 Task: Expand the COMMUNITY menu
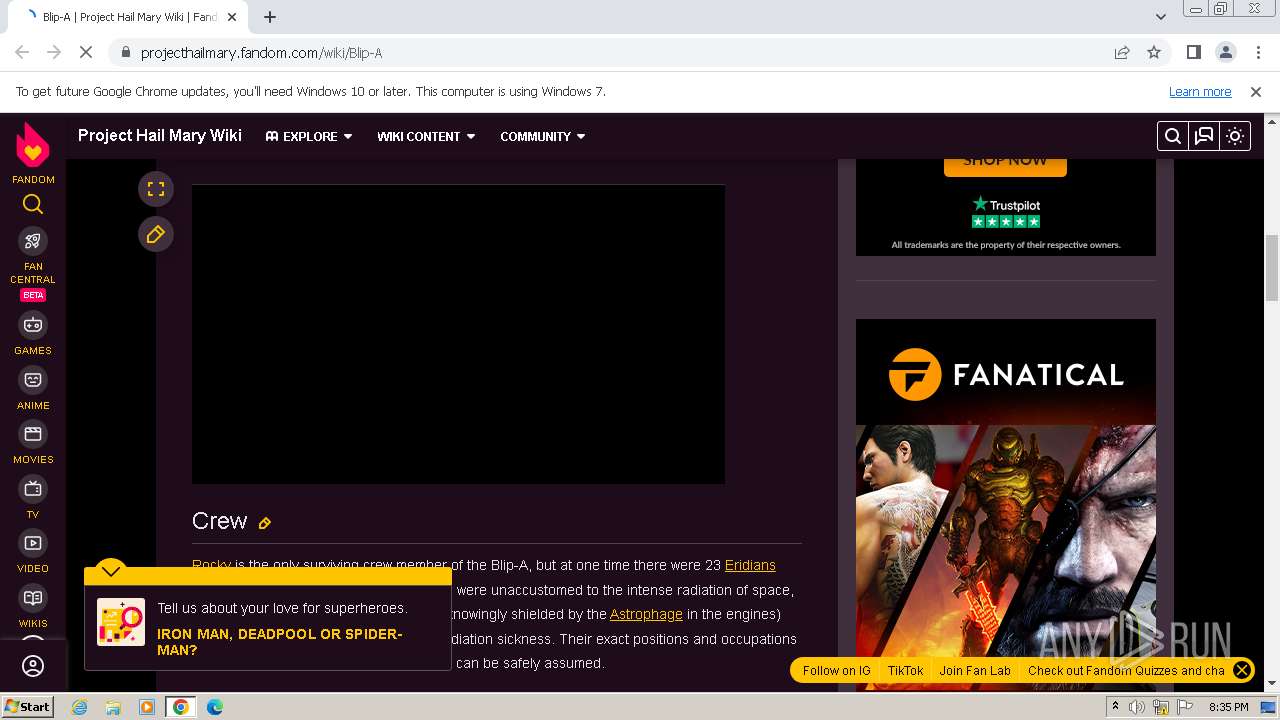[543, 136]
